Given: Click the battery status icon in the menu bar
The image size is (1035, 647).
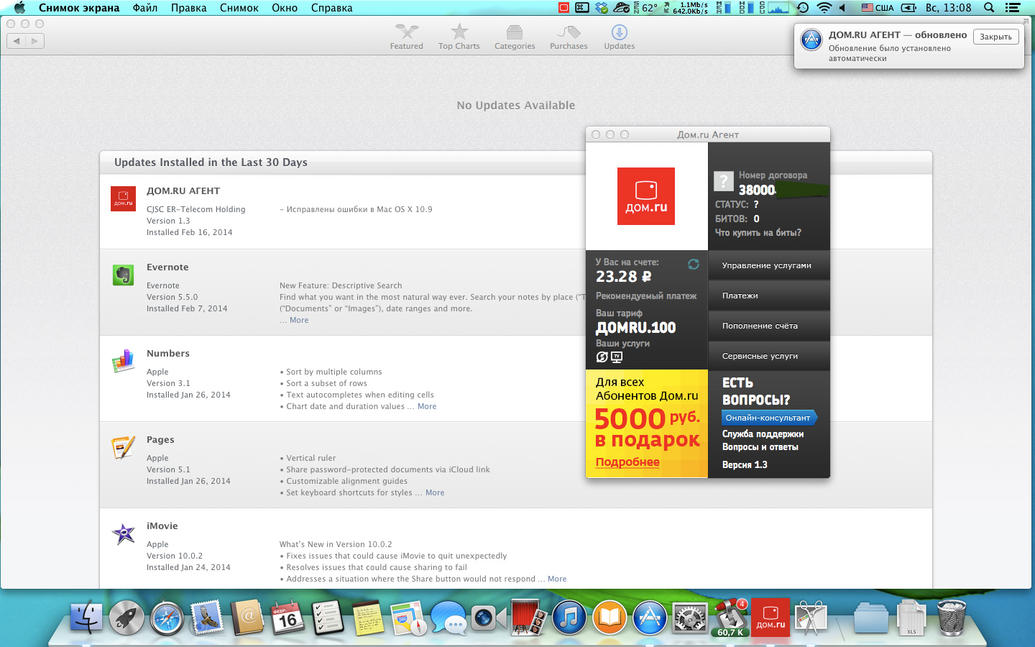Looking at the screenshot, I should click(x=909, y=8).
